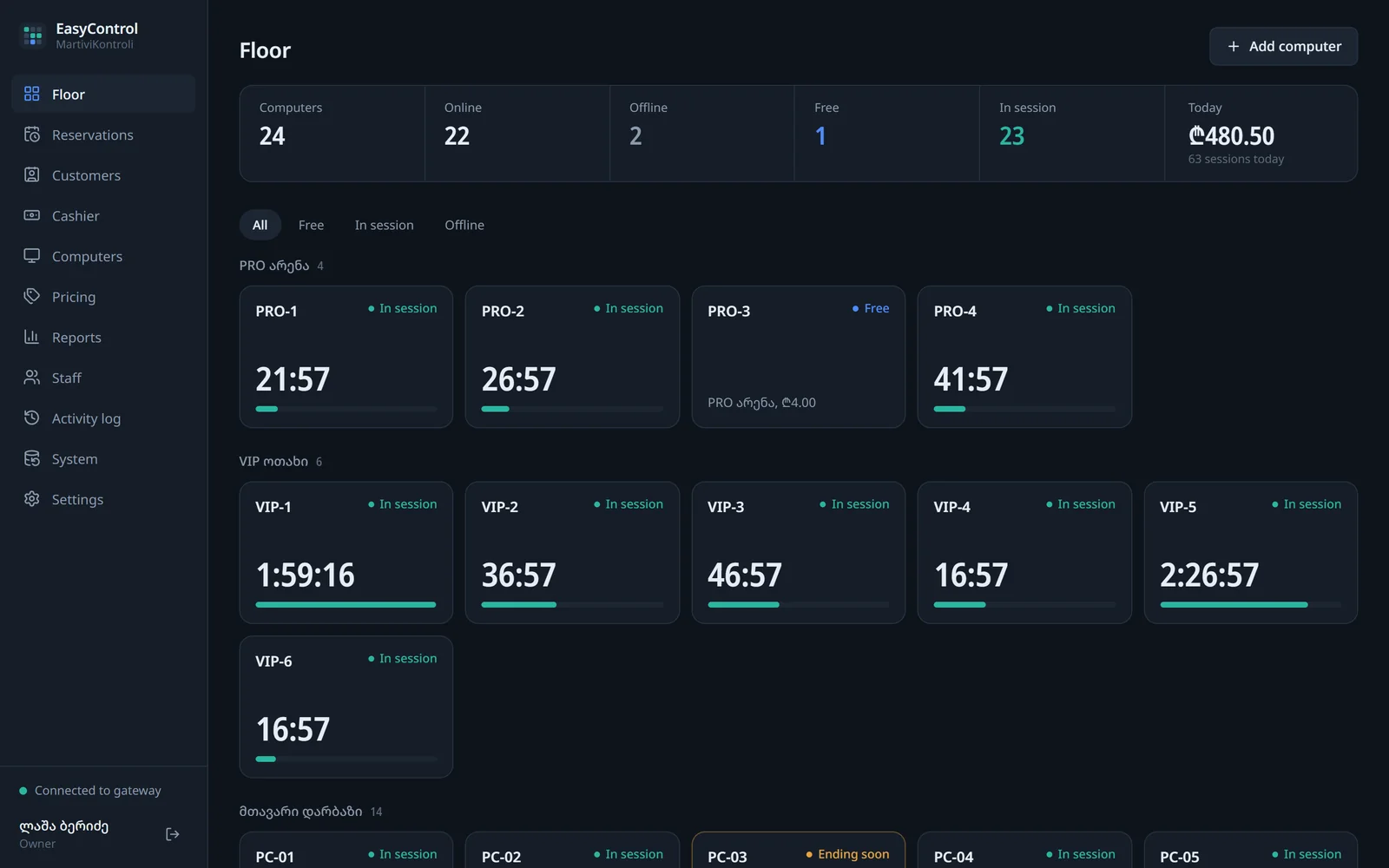This screenshot has height=868, width=1389.
Task: Click the 'VIP ოთახი' group heading
Action: pyautogui.click(x=273, y=462)
